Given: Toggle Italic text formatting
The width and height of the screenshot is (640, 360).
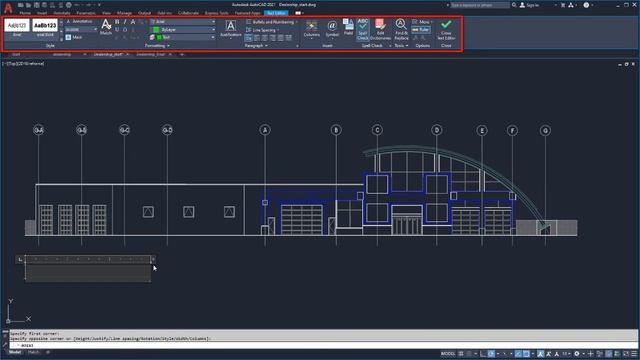Looking at the screenshot, I should [125, 22].
